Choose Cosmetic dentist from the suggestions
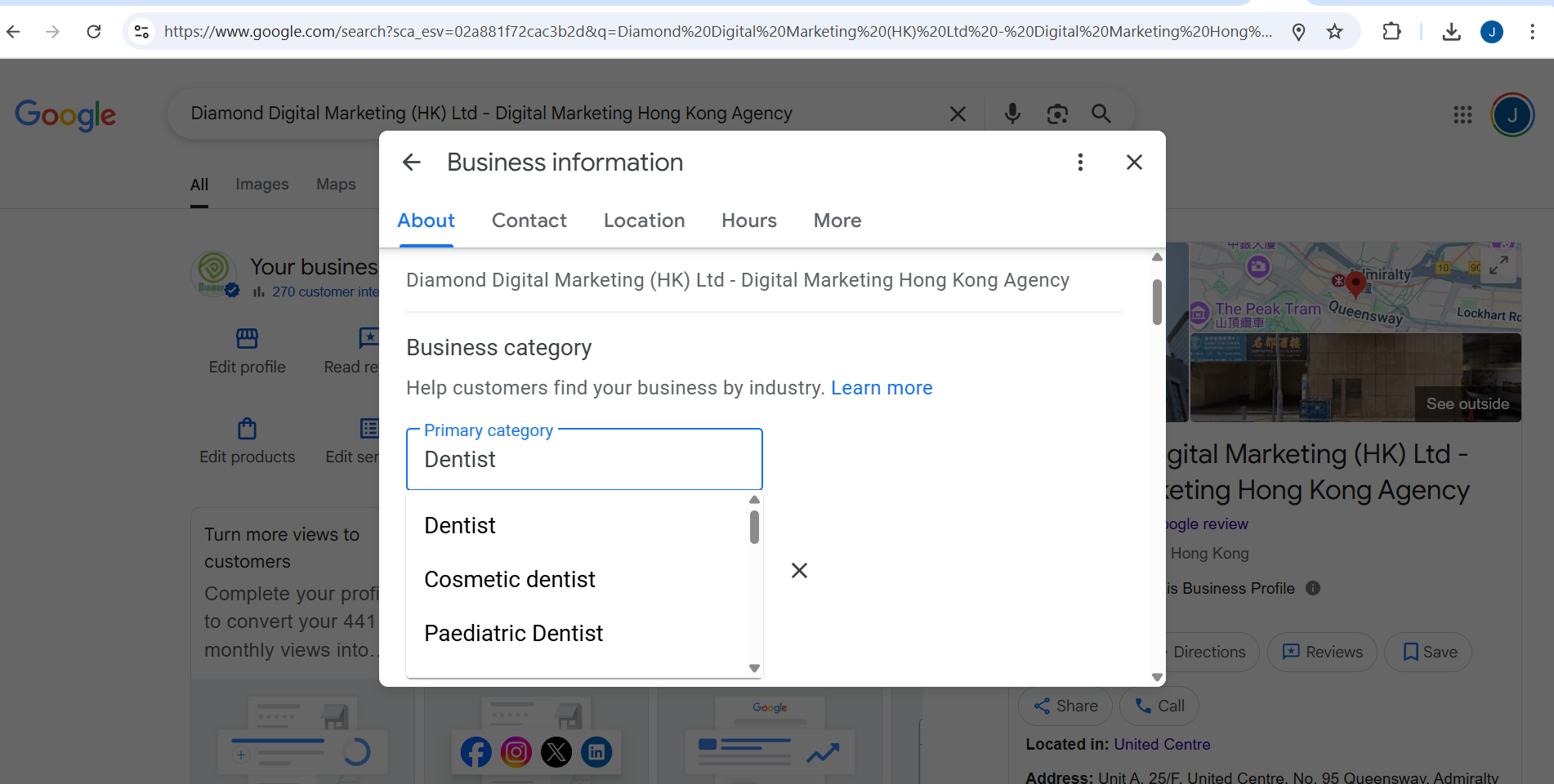This screenshot has height=784, width=1554. [577, 580]
